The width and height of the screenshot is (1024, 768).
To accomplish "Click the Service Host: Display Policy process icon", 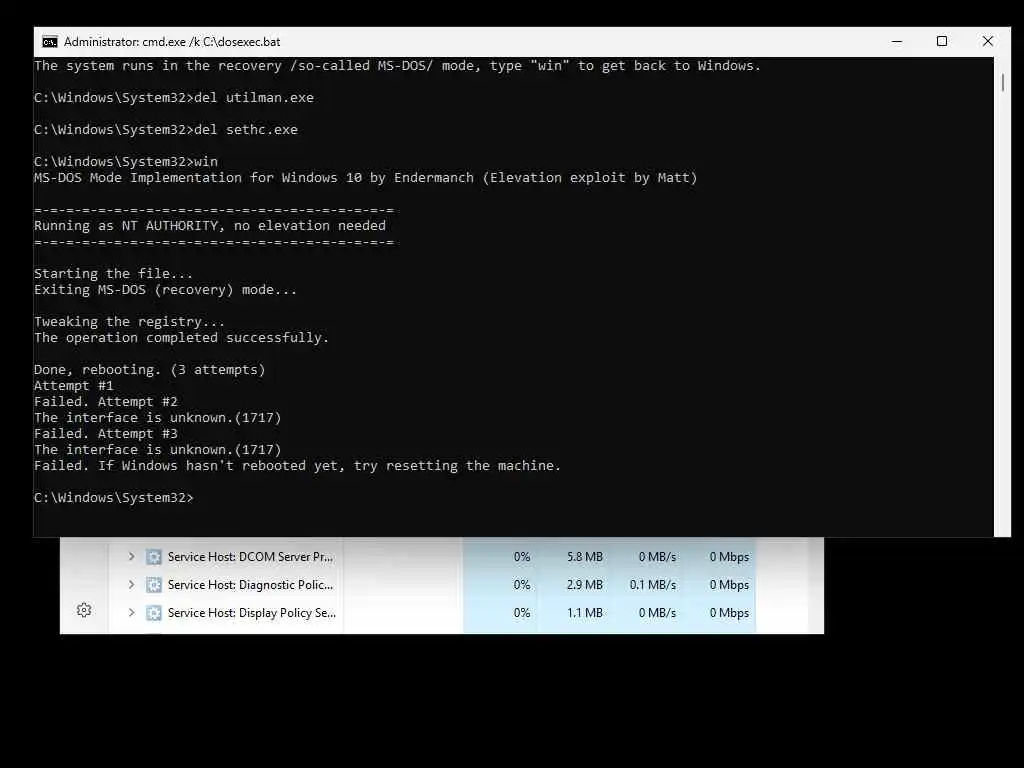I will (x=153, y=613).
